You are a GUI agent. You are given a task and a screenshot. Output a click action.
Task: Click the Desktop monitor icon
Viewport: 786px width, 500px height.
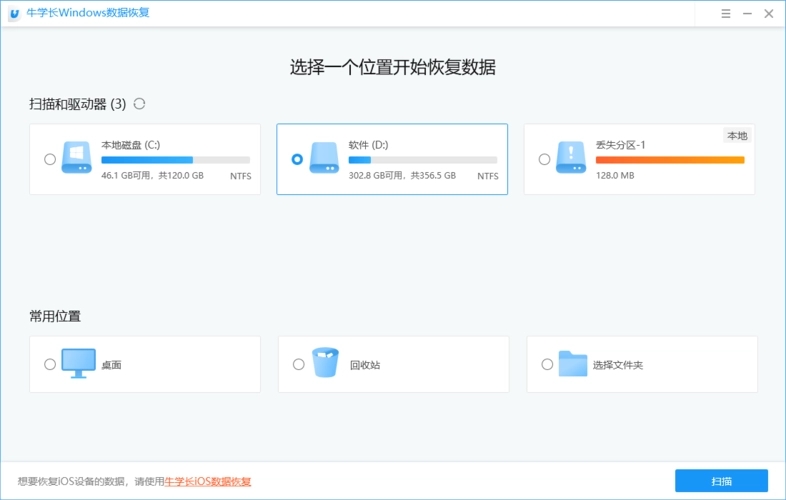[78, 364]
